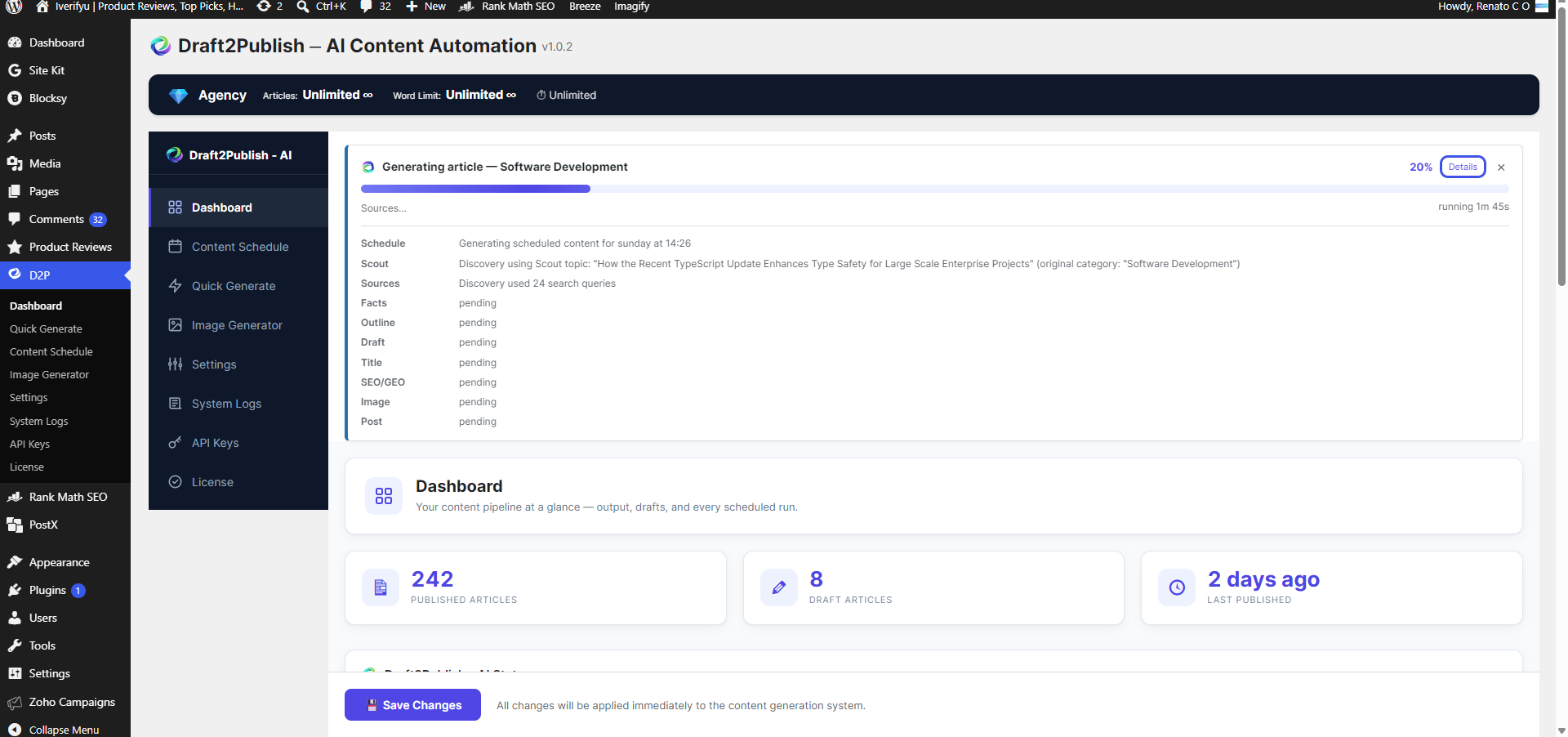Image resolution: width=1568 pixels, height=737 pixels.
Task: Click the Collapse Menu arrow icon
Action: [15, 730]
